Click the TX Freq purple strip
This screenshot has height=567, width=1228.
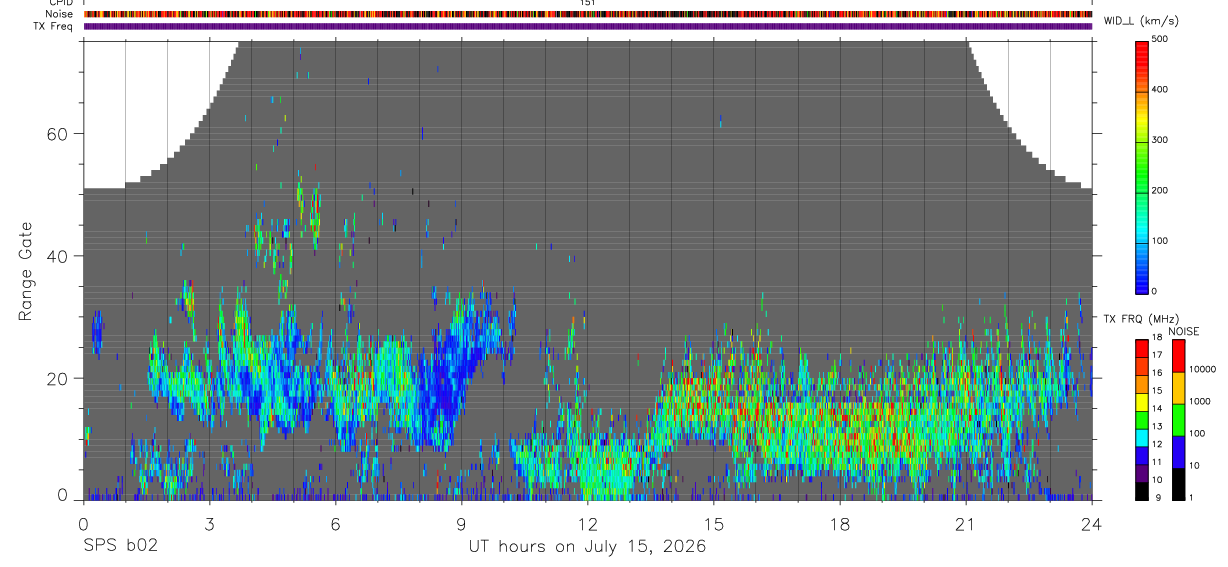click(x=588, y=26)
